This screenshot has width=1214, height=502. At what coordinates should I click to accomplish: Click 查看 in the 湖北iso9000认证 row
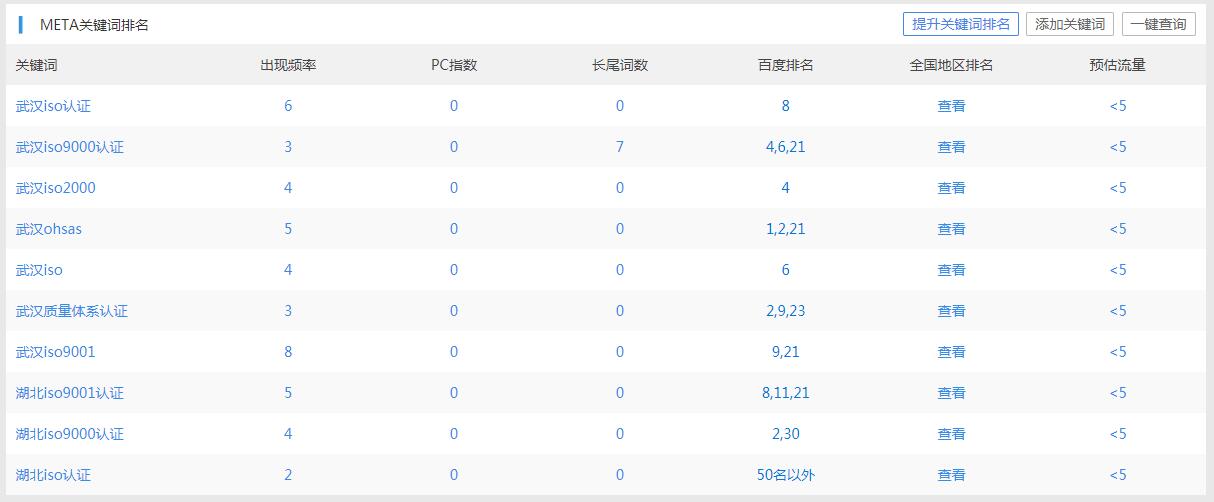pyautogui.click(x=951, y=434)
